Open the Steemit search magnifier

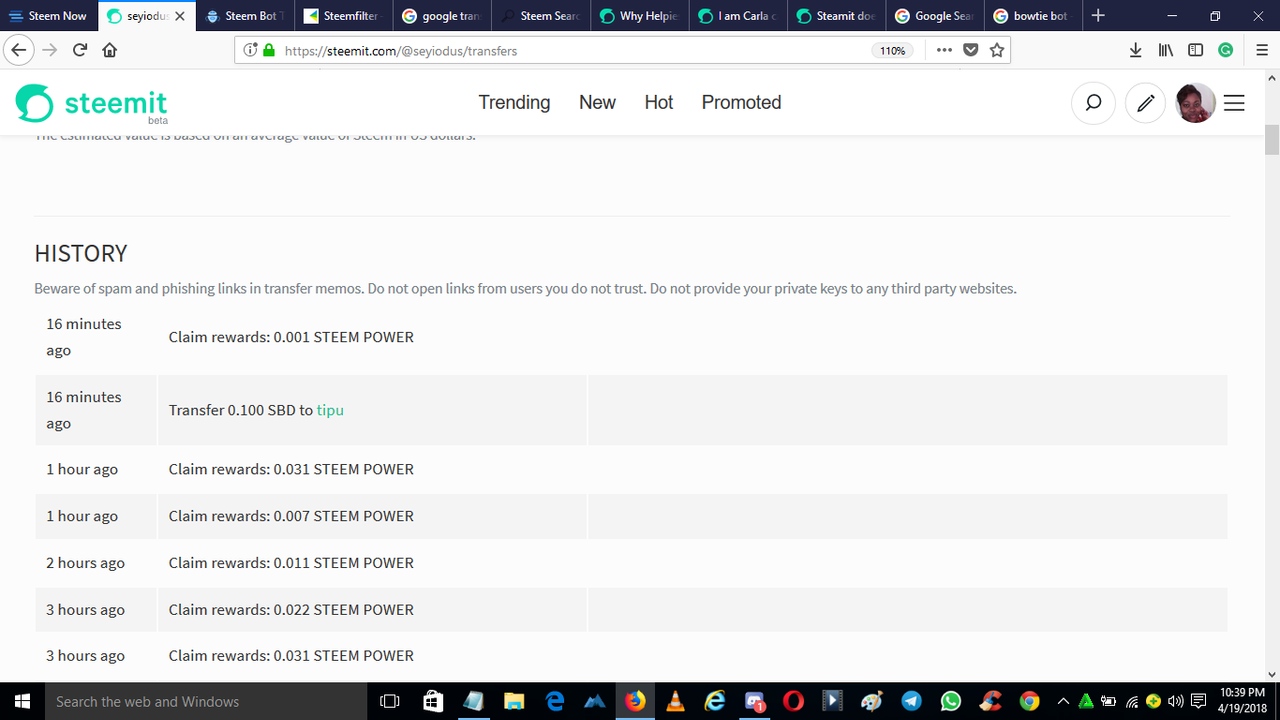1093,102
